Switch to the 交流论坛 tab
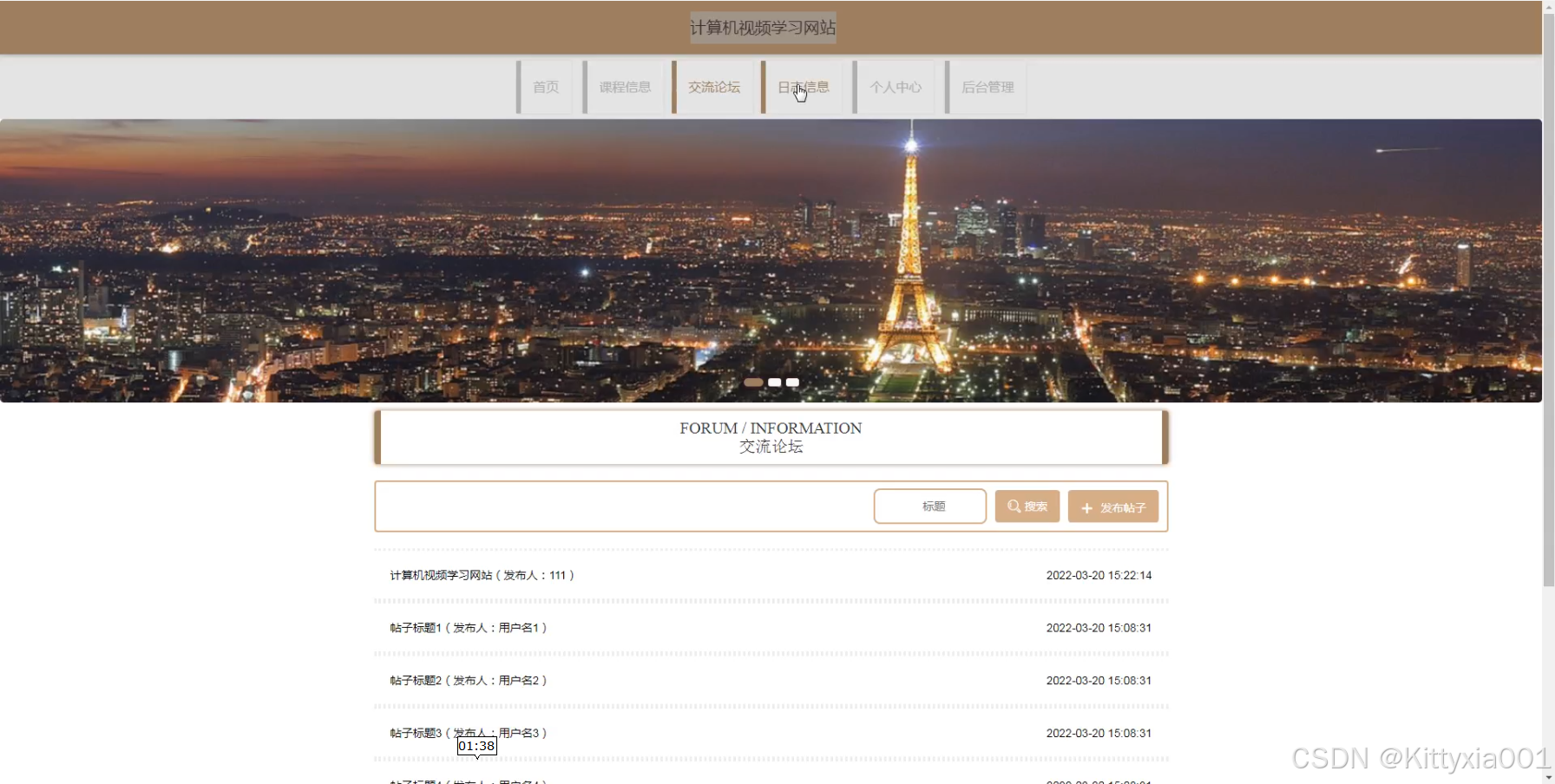The width and height of the screenshot is (1555, 784). 713,87
